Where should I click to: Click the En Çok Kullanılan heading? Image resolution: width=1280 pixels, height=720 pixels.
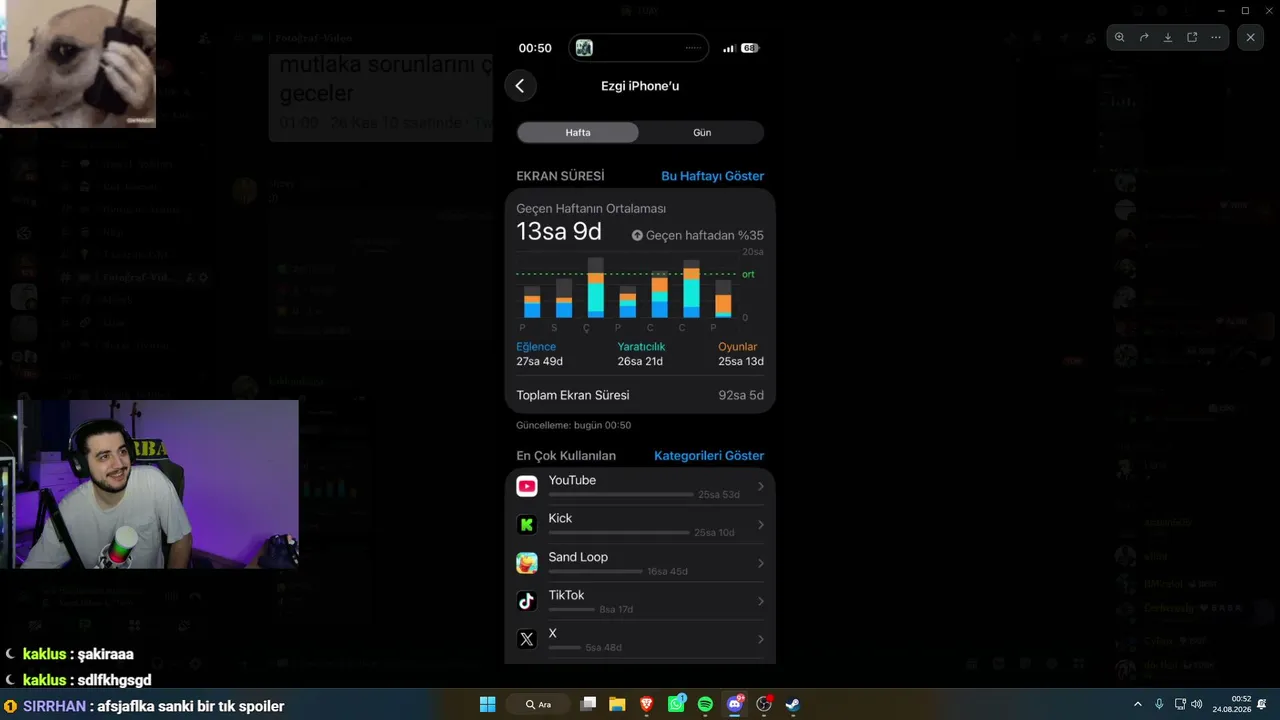566,456
